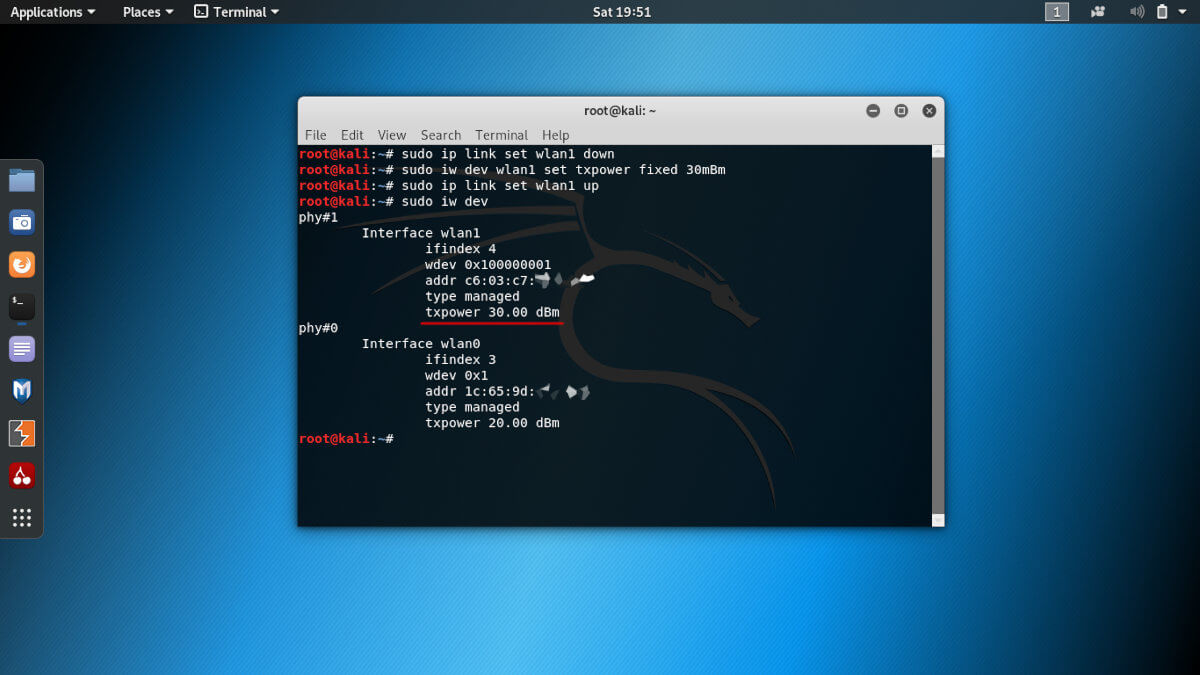
Task: Open the File menu in terminal
Action: point(315,135)
